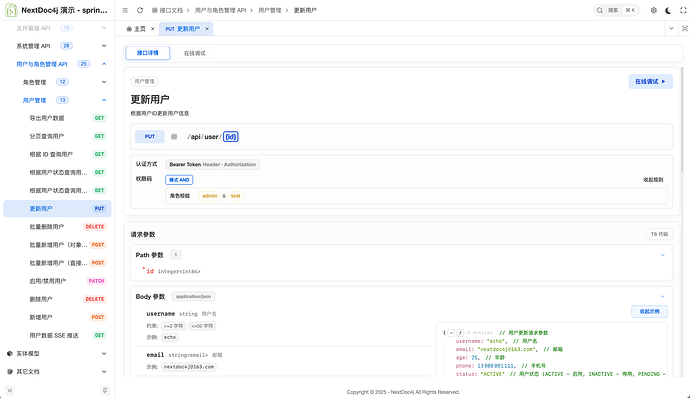The height and width of the screenshot is (398, 690).
Task: Collapse sidebar with double-chevron icon
Action: [x=10, y=391]
